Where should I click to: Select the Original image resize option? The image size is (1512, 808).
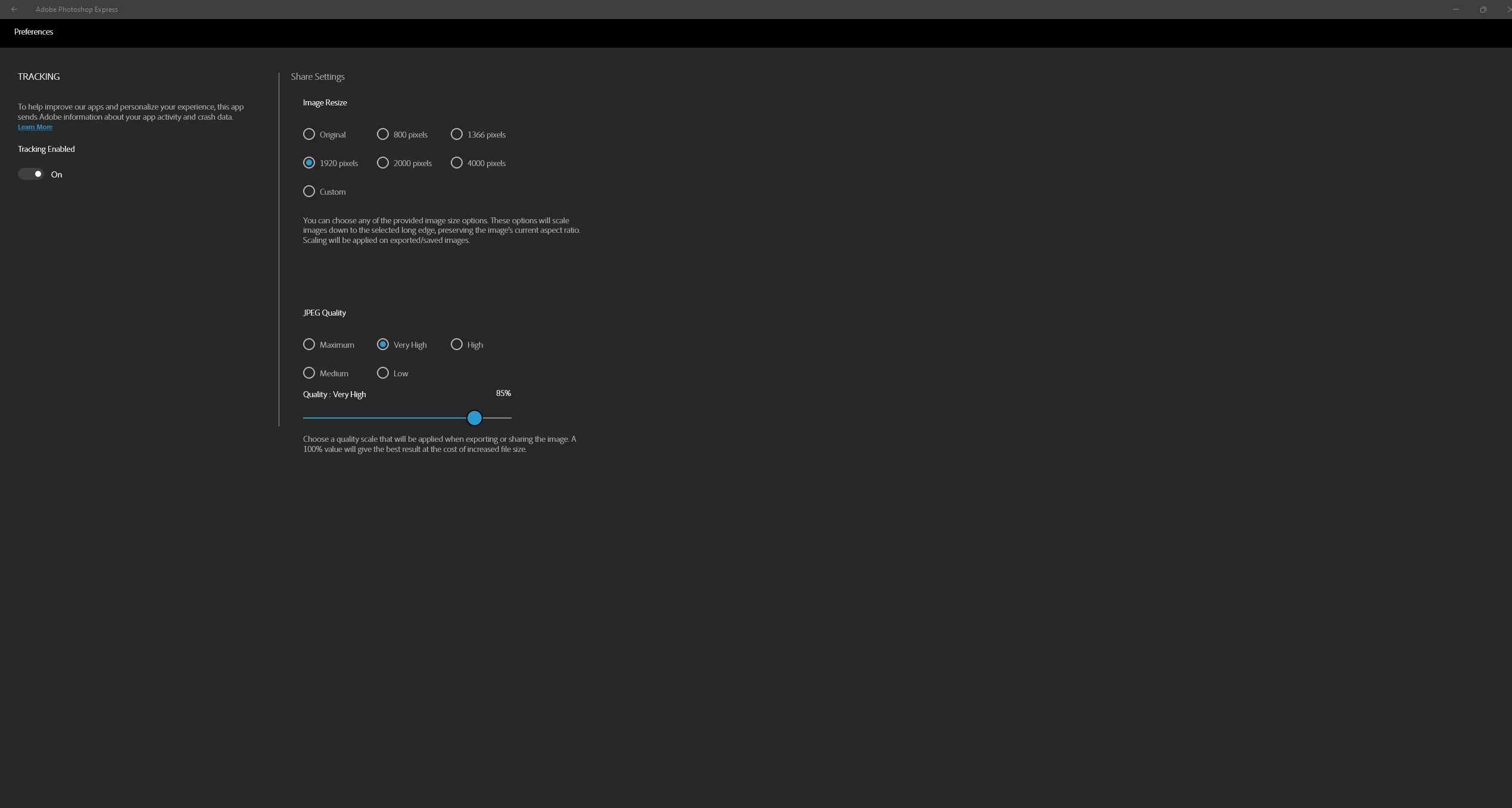point(309,135)
